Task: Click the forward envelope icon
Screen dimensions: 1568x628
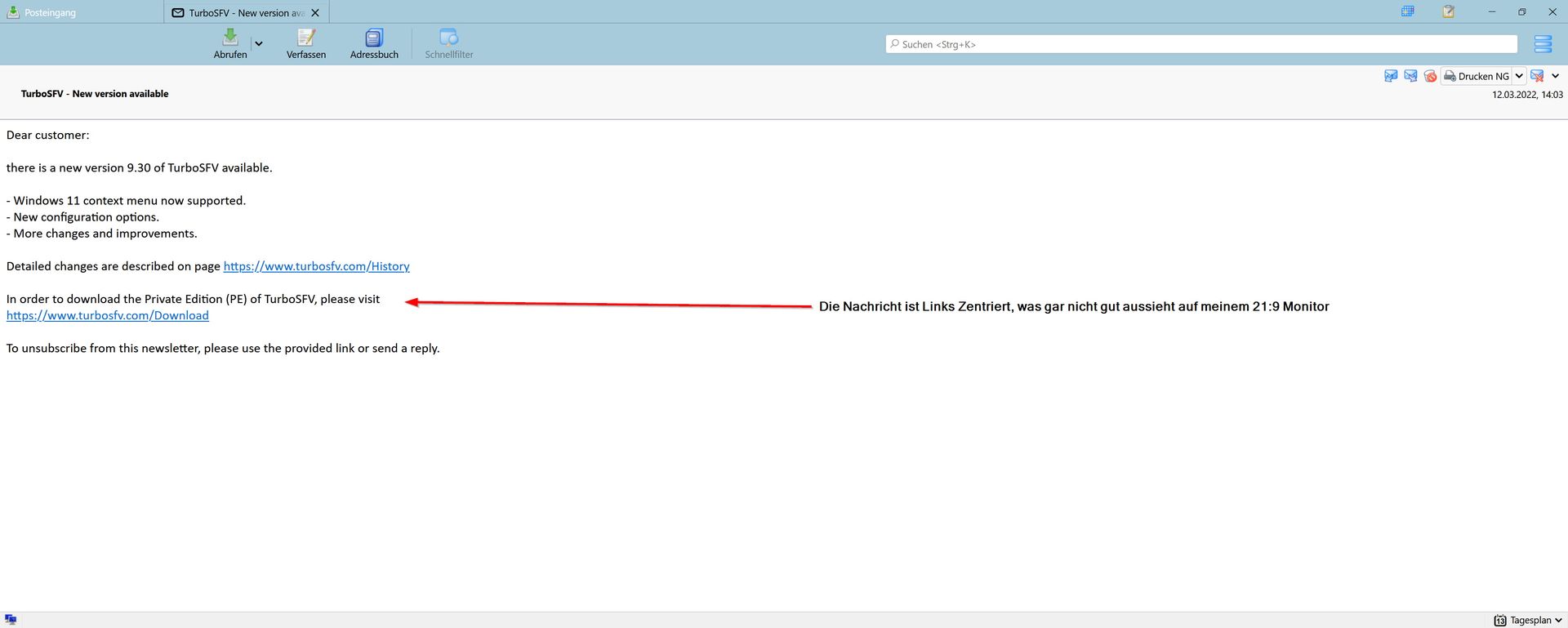Action: 1410,76
